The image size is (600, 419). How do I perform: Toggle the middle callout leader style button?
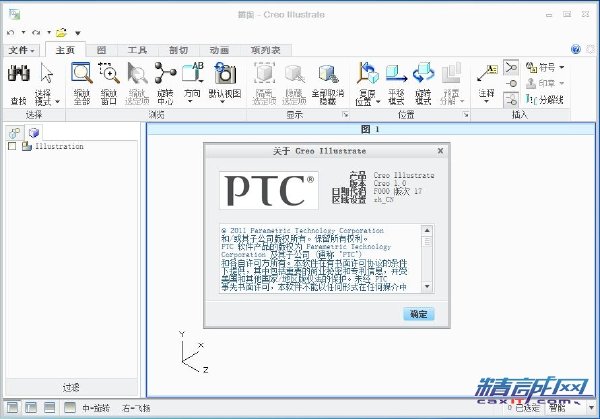(511, 83)
